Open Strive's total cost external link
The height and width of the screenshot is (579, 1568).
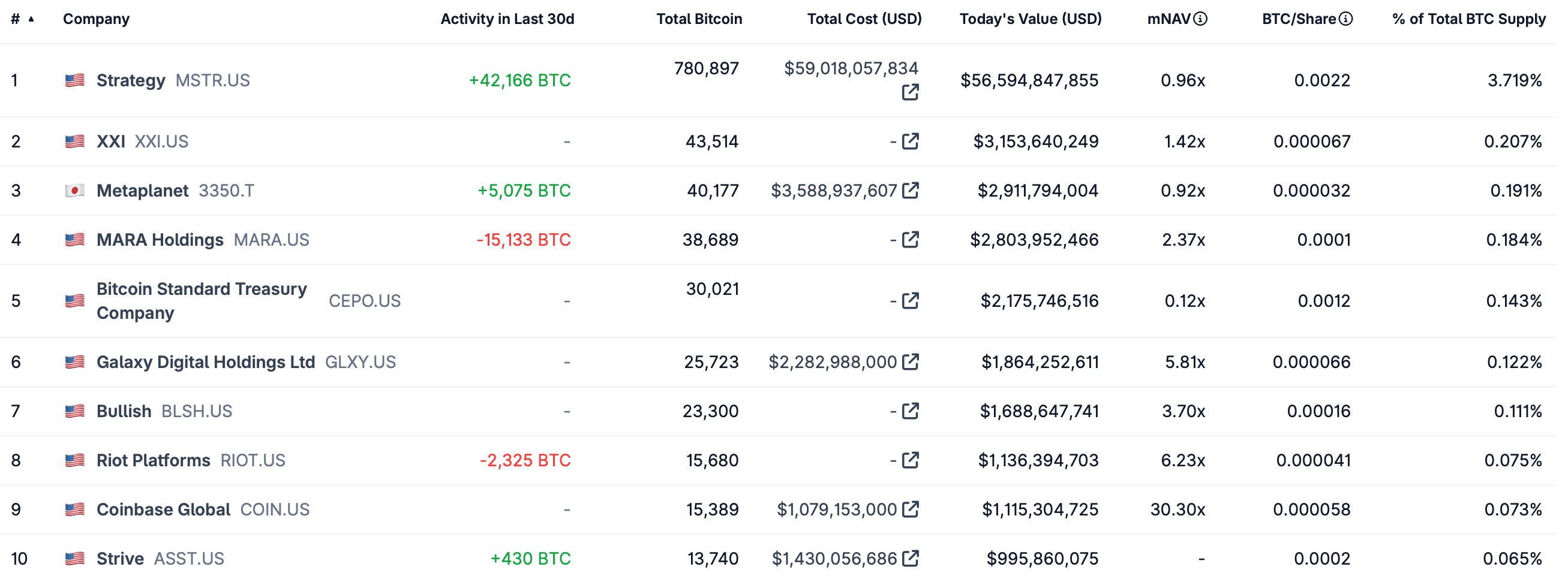tap(910, 557)
